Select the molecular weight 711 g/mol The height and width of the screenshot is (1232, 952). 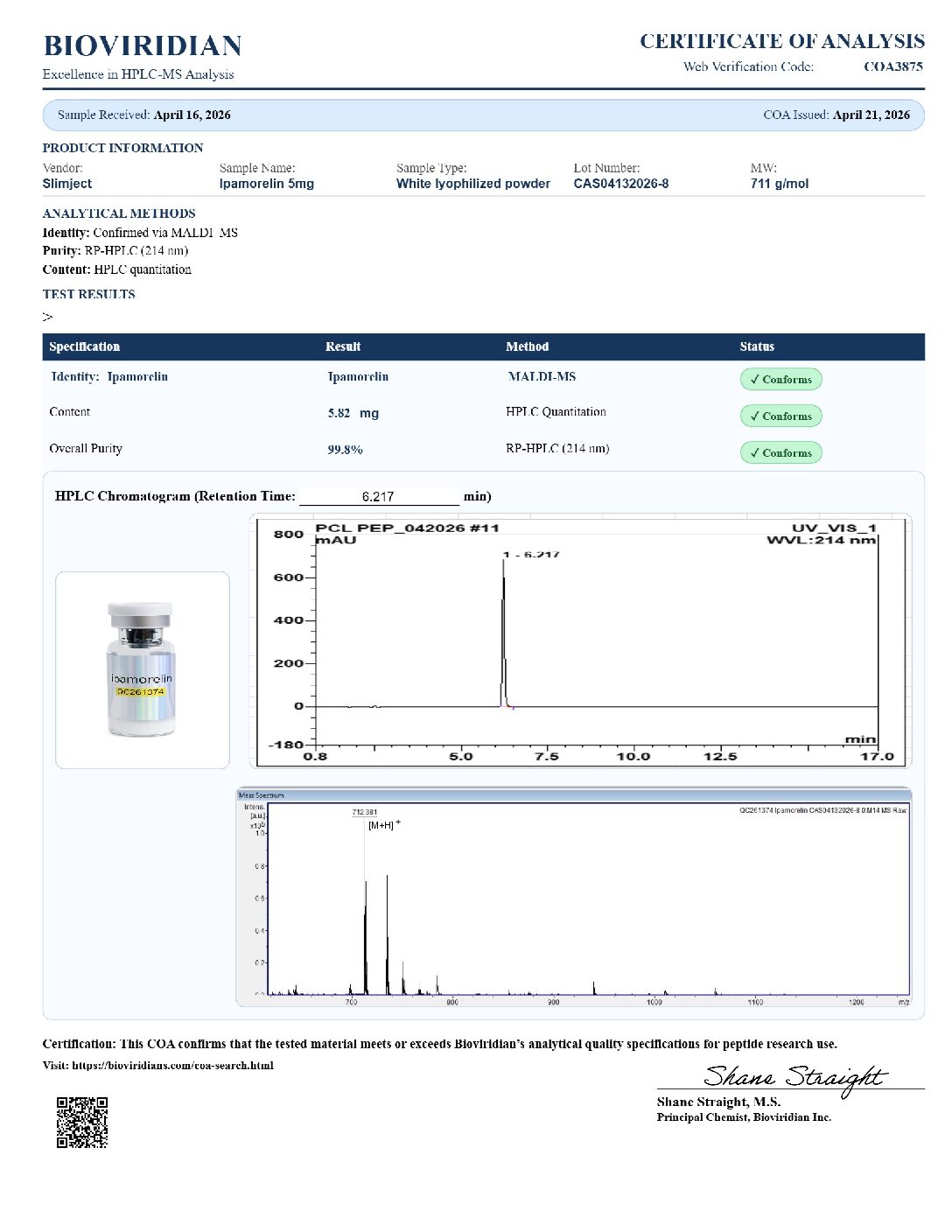coord(780,184)
